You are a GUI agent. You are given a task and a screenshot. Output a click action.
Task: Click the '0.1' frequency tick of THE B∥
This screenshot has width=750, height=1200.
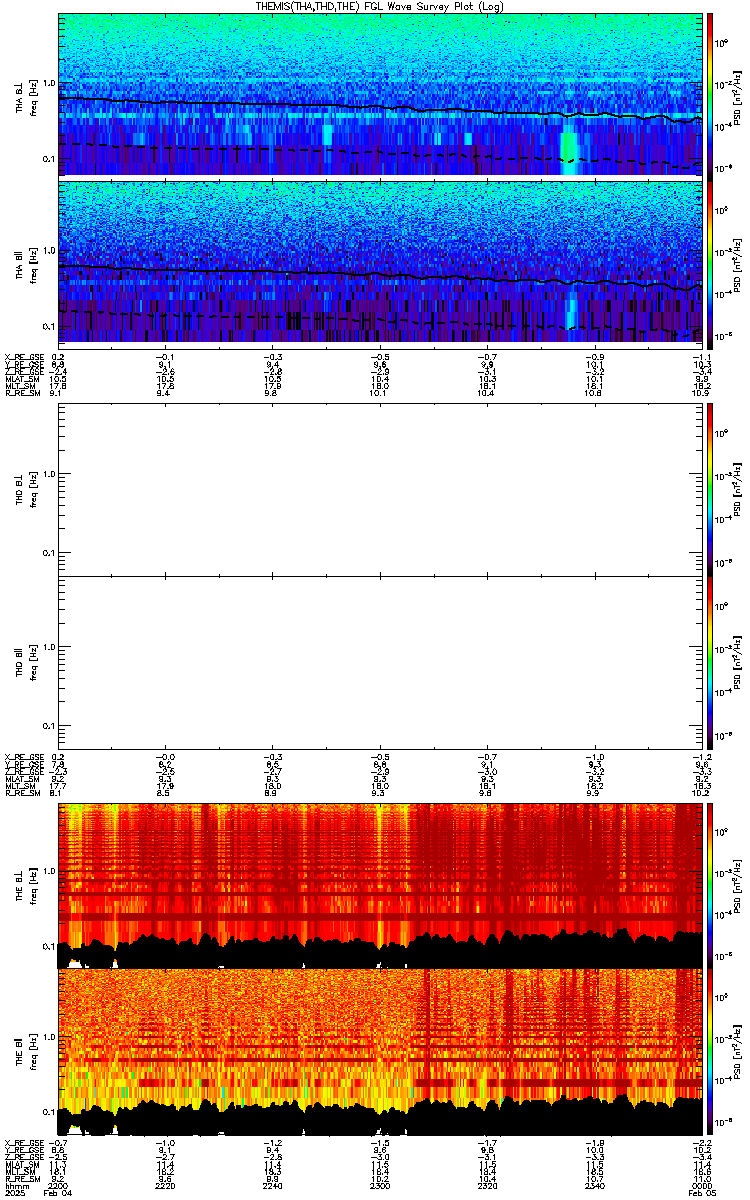pyautogui.click(x=47, y=1112)
